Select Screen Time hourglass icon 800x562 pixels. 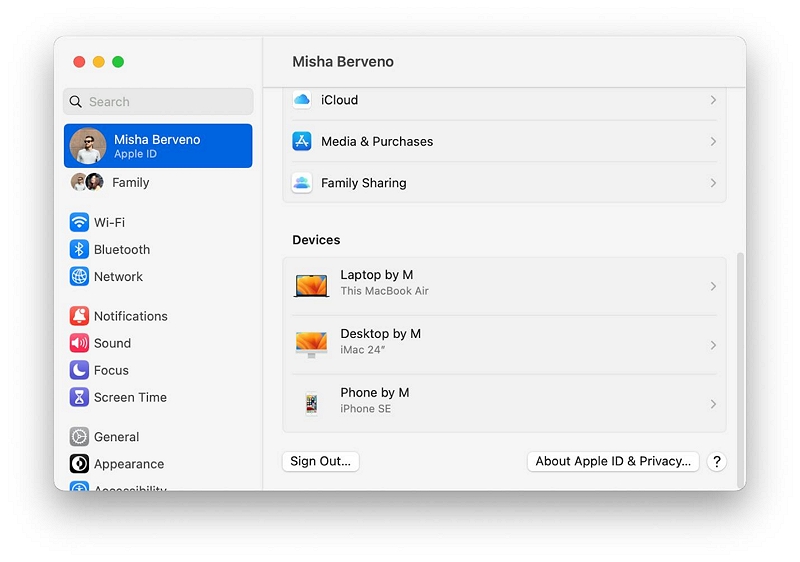(x=79, y=397)
